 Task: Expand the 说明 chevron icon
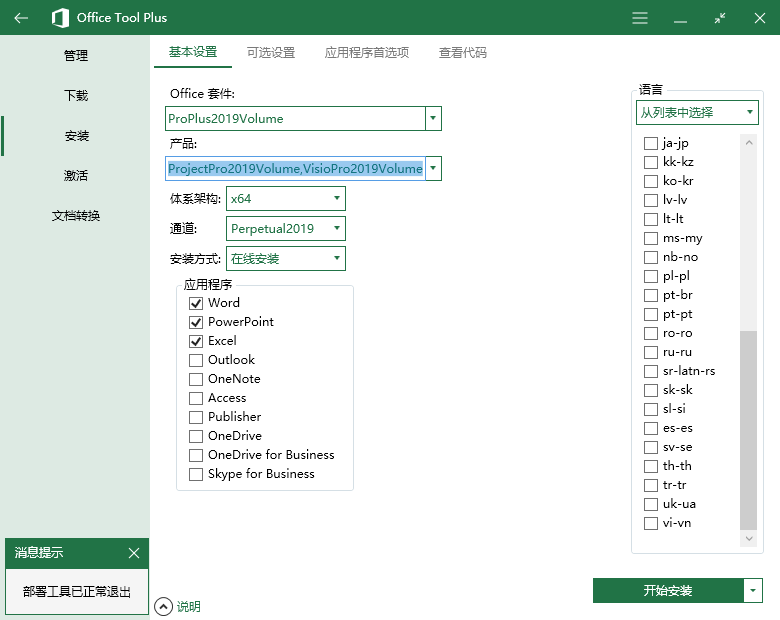(x=164, y=606)
